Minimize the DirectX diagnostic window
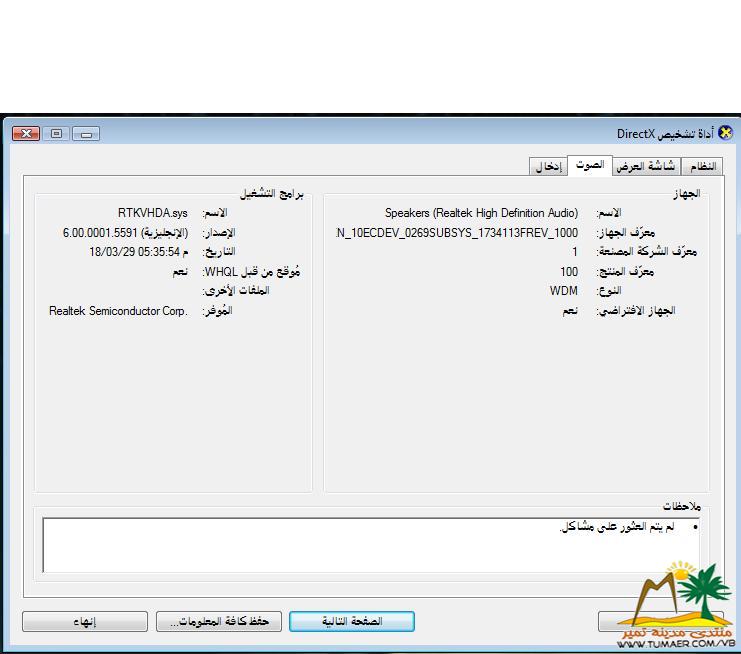Image resolution: width=741 pixels, height=654 pixels. pyautogui.click(x=85, y=133)
